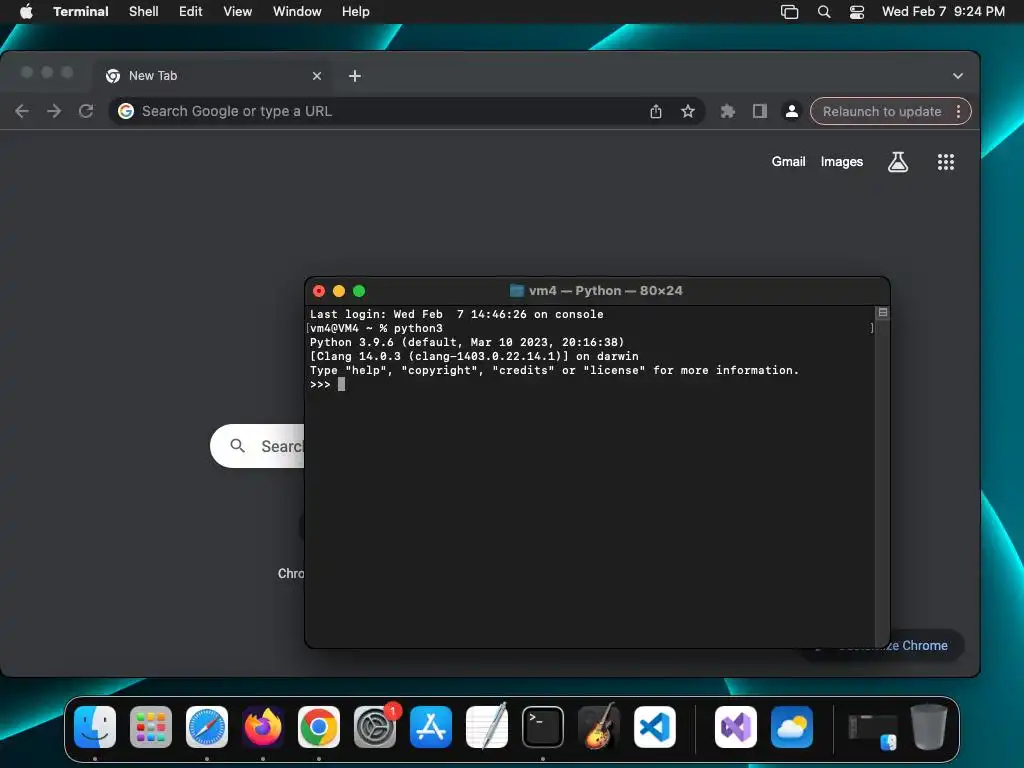The image size is (1024, 768).
Task: Open Visual Studio Code from the Dock
Action: click(654, 727)
